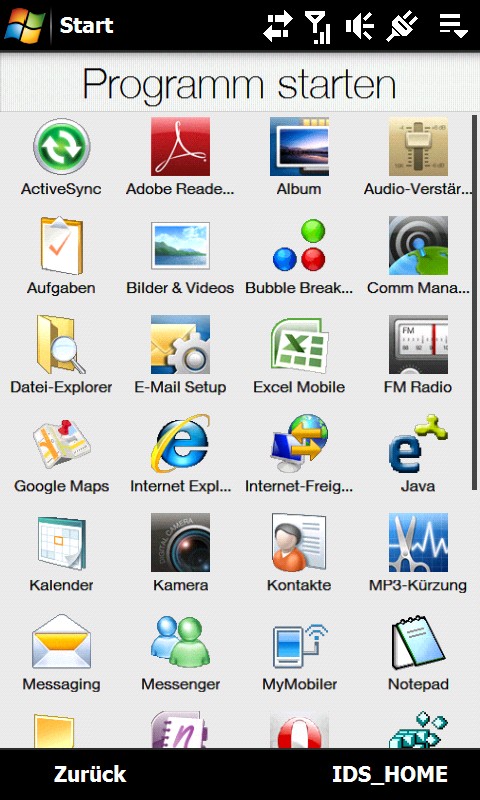Click the vertical scrollbar on right edge
This screenshot has width=480, height=800.
tap(475, 303)
